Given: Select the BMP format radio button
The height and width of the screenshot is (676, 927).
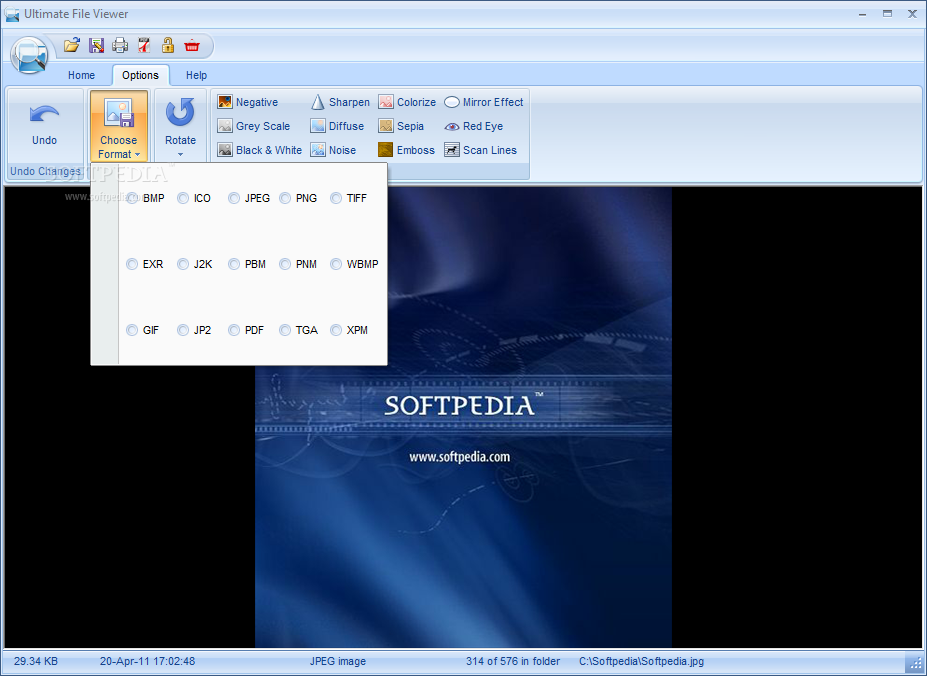Looking at the screenshot, I should [132, 198].
